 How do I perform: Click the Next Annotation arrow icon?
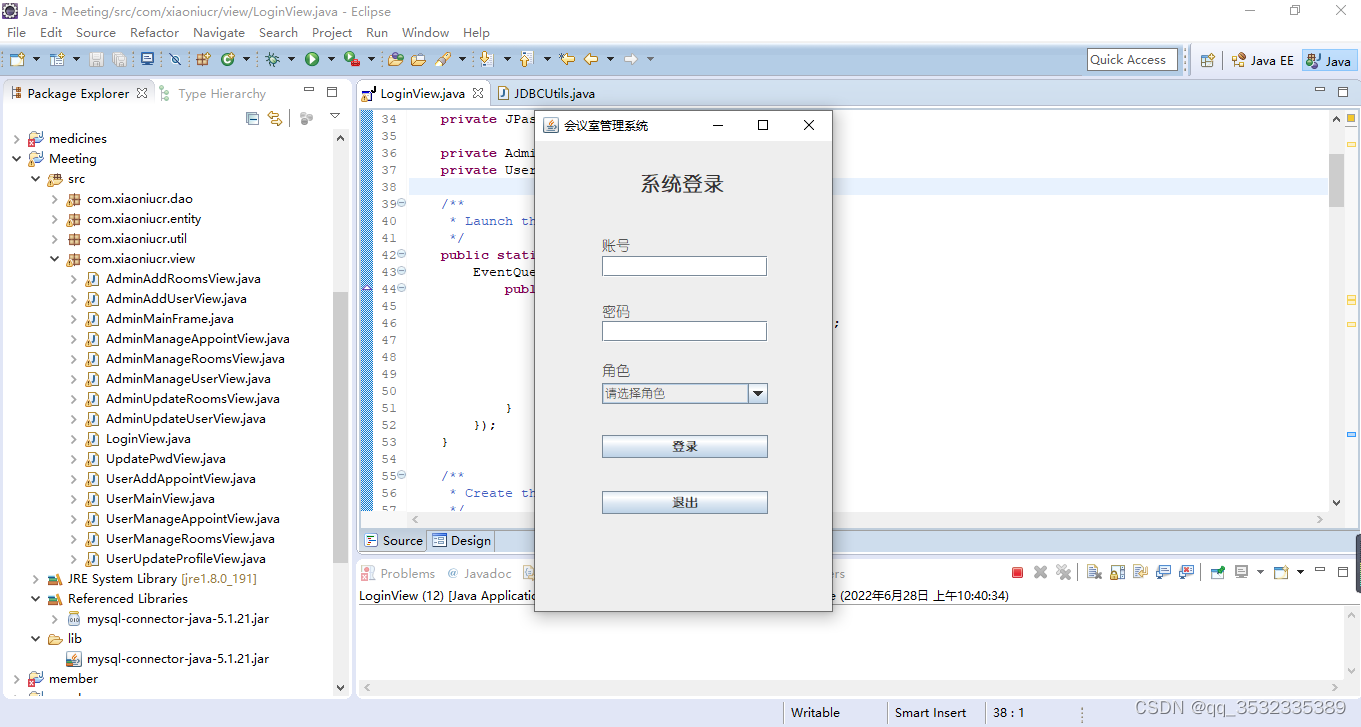(x=486, y=60)
